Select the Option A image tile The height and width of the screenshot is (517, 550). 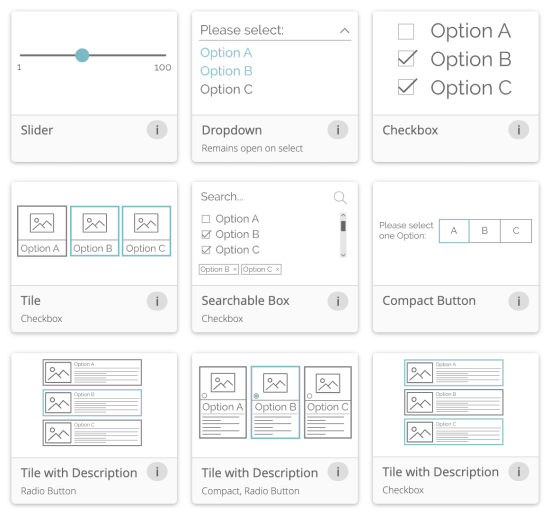click(42, 231)
